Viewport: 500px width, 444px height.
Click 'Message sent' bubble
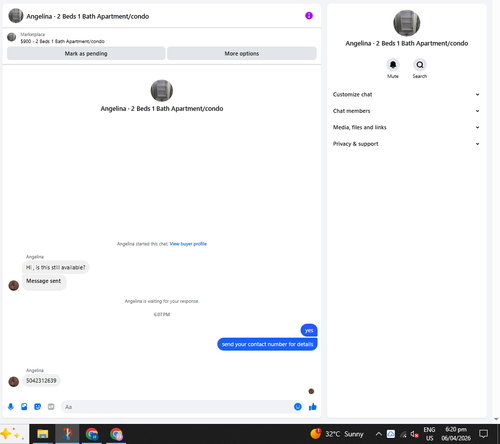[44, 282]
